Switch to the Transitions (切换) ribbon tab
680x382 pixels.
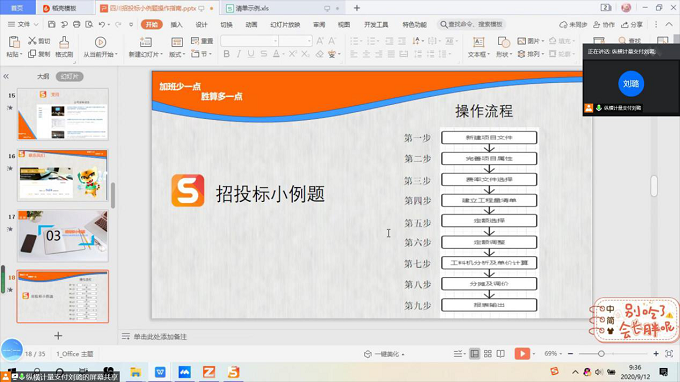(226, 24)
